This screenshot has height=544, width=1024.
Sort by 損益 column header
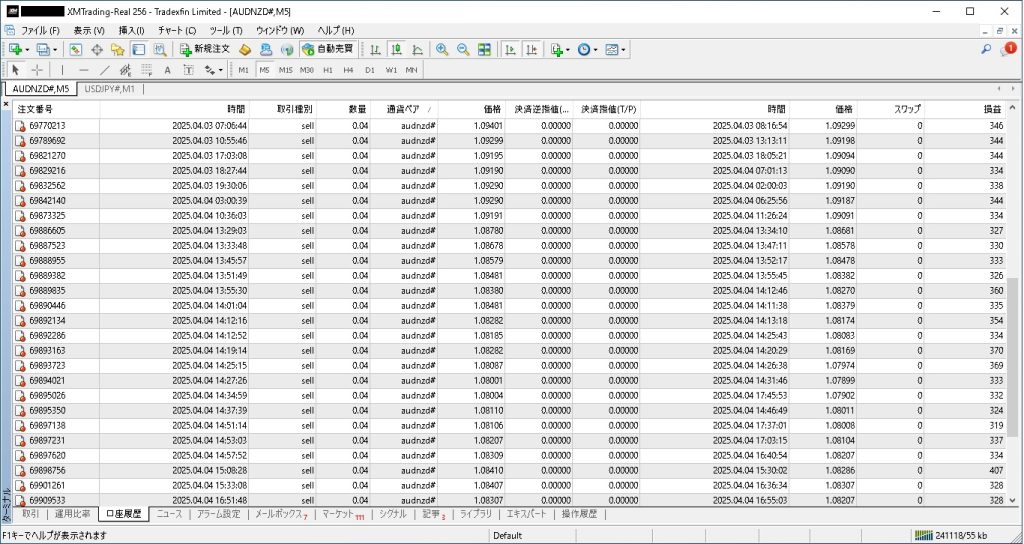click(991, 108)
